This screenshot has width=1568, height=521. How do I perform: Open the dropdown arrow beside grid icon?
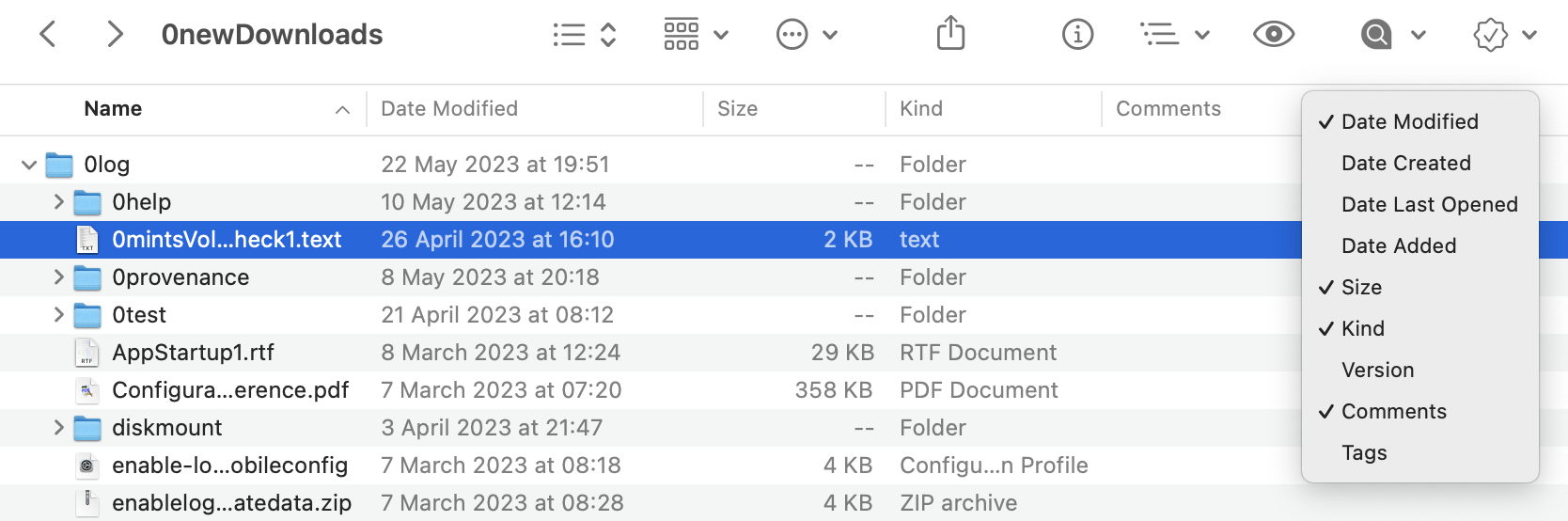[x=721, y=36]
